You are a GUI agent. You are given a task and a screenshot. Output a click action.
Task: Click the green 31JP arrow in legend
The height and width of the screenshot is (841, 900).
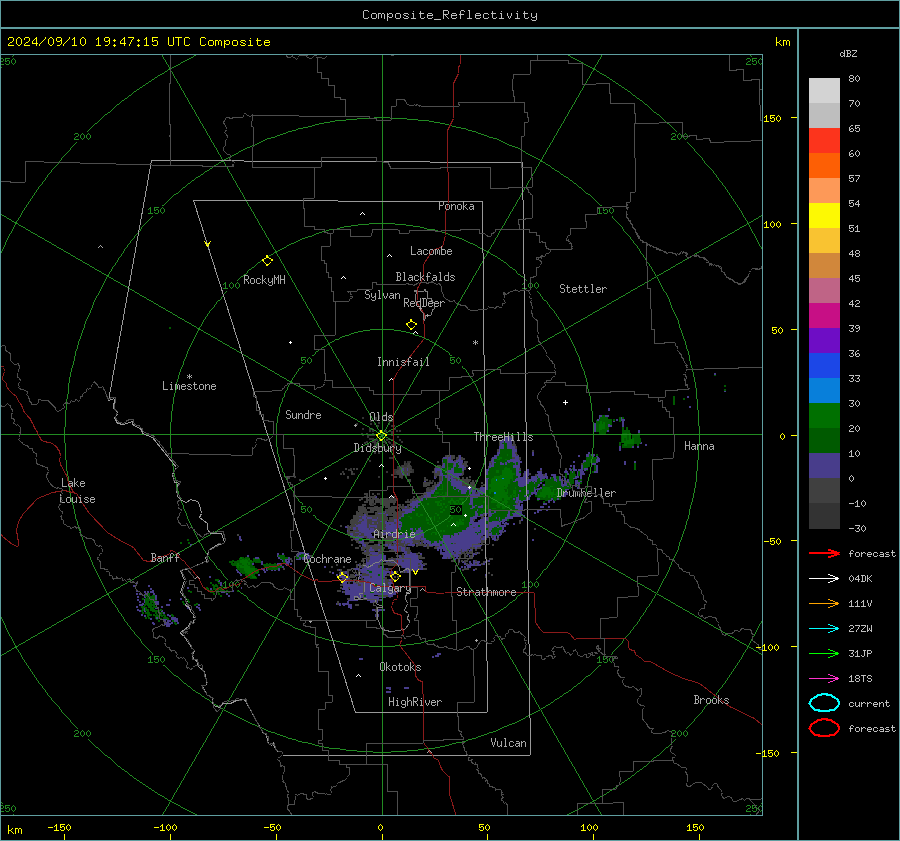pyautogui.click(x=824, y=653)
